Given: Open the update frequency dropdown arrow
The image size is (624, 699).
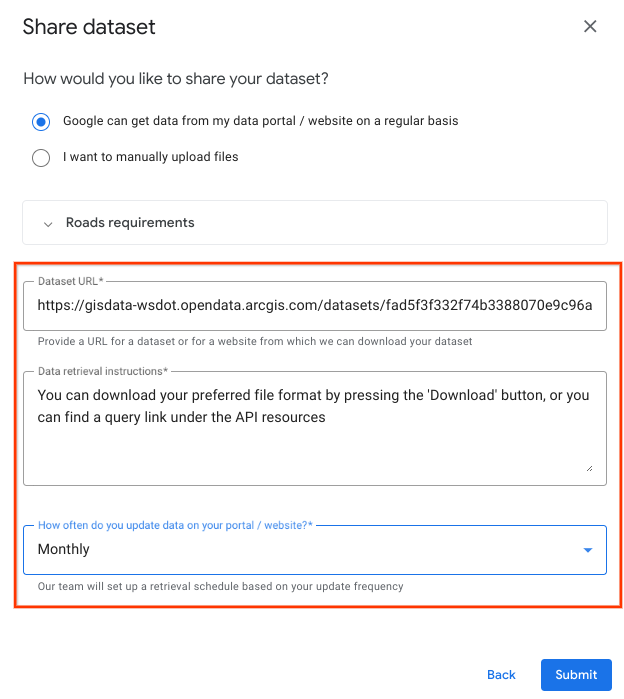Looking at the screenshot, I should (587, 550).
